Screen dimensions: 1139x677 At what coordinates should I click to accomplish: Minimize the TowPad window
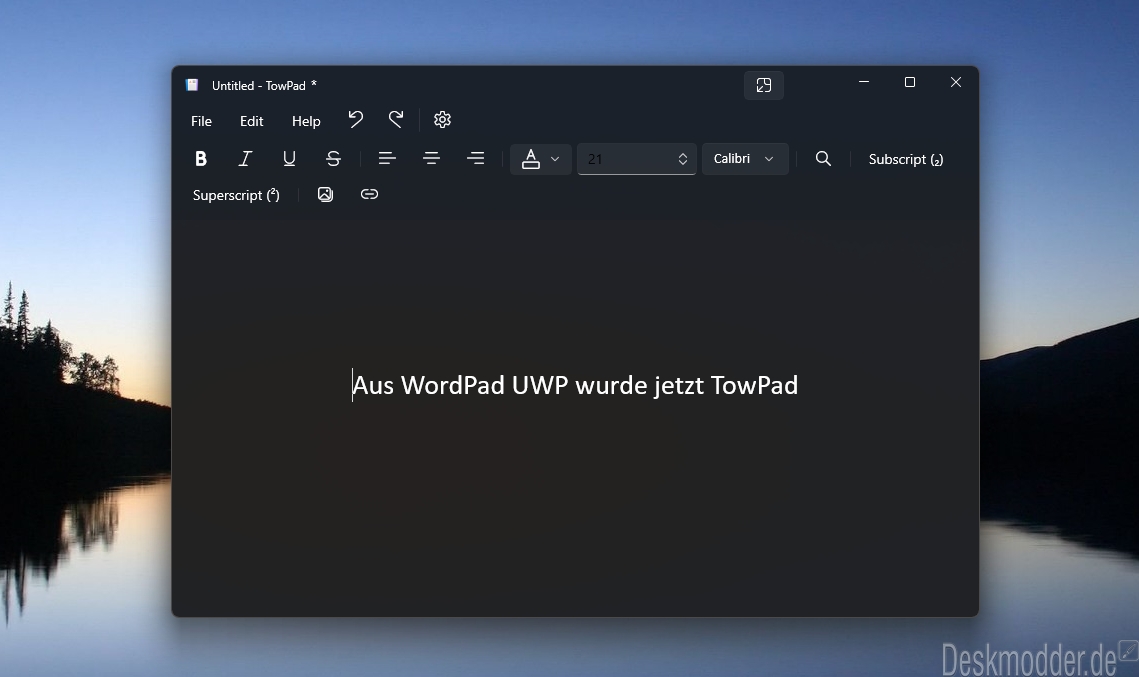point(864,82)
